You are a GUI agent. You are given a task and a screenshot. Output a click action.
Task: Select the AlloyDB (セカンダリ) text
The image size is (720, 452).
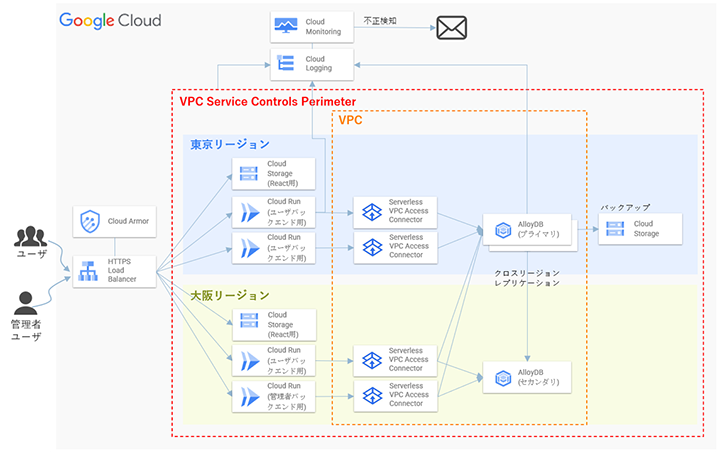click(539, 377)
